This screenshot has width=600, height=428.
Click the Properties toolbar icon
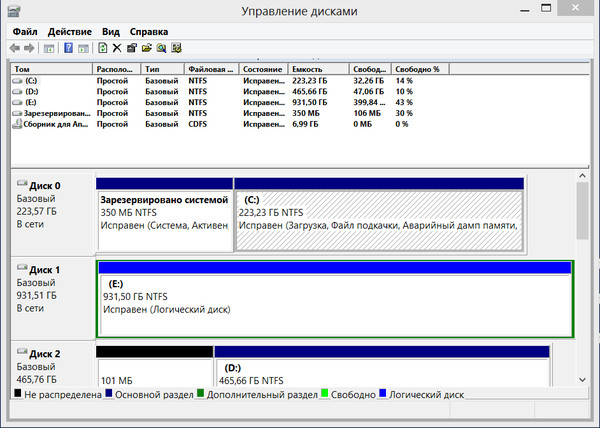pos(132,47)
